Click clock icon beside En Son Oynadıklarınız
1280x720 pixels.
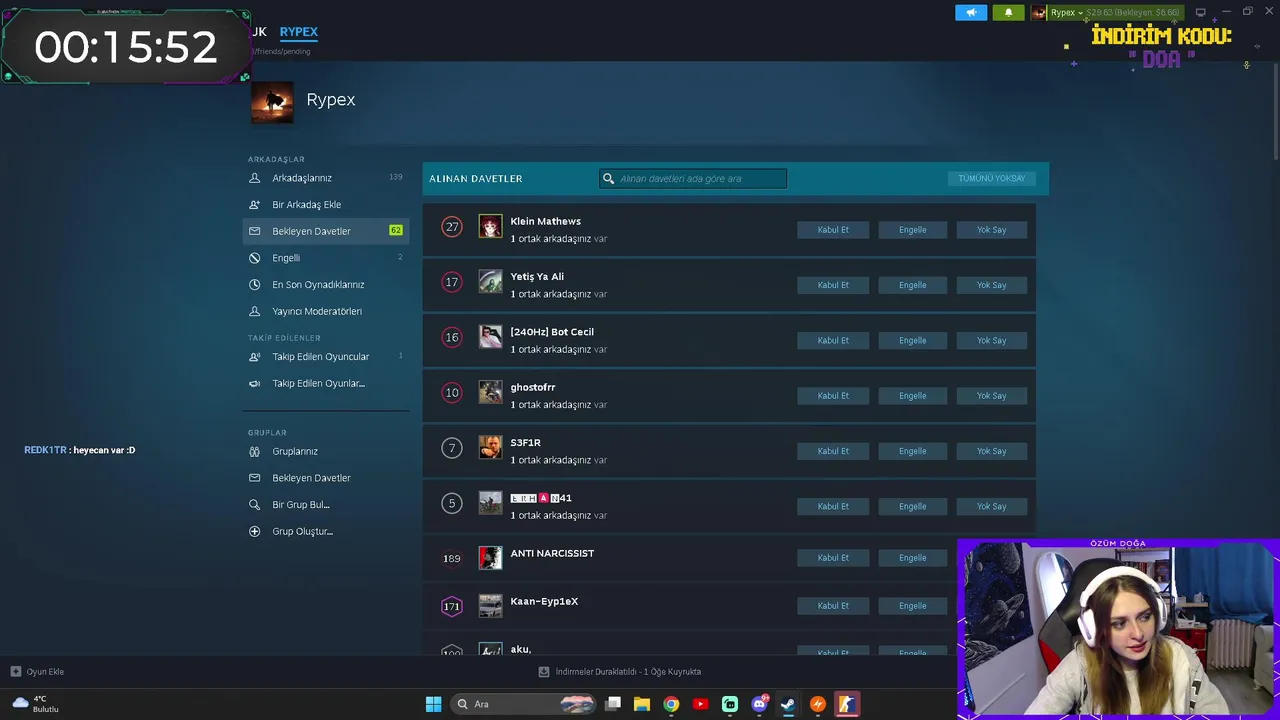254,284
